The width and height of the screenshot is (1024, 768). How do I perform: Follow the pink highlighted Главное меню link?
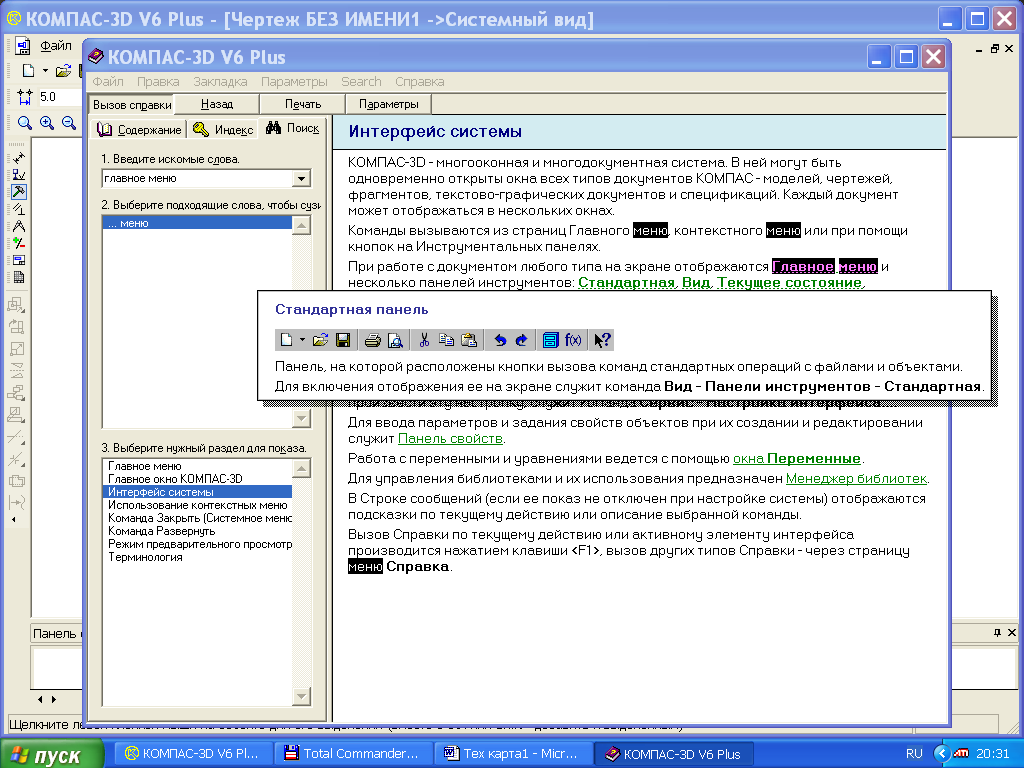(824, 266)
